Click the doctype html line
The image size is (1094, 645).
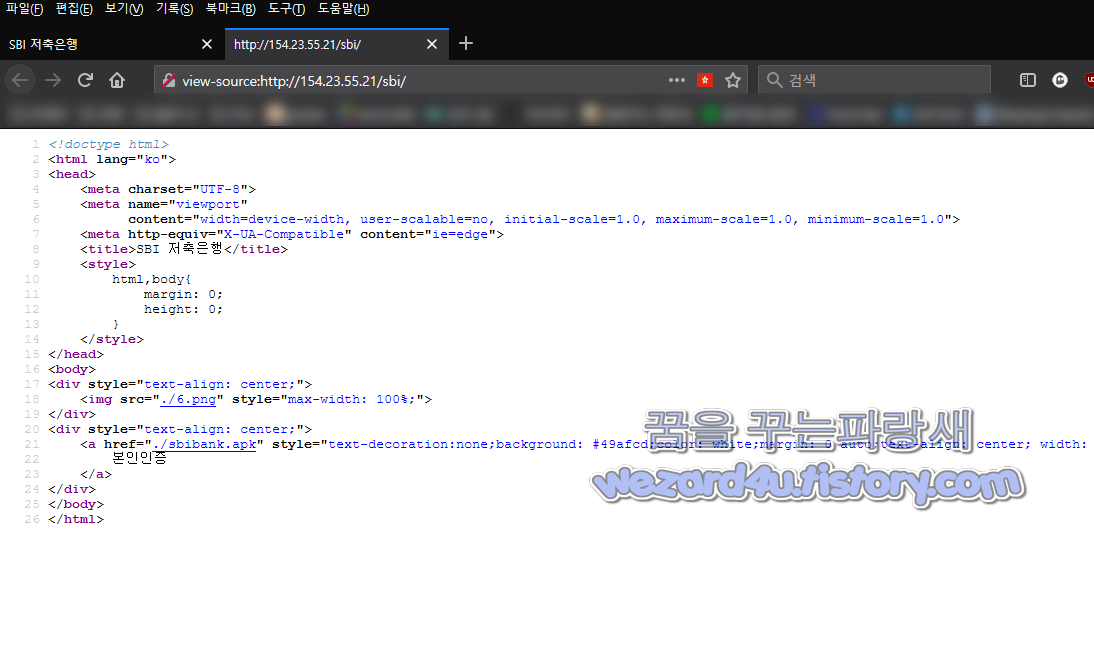108,144
